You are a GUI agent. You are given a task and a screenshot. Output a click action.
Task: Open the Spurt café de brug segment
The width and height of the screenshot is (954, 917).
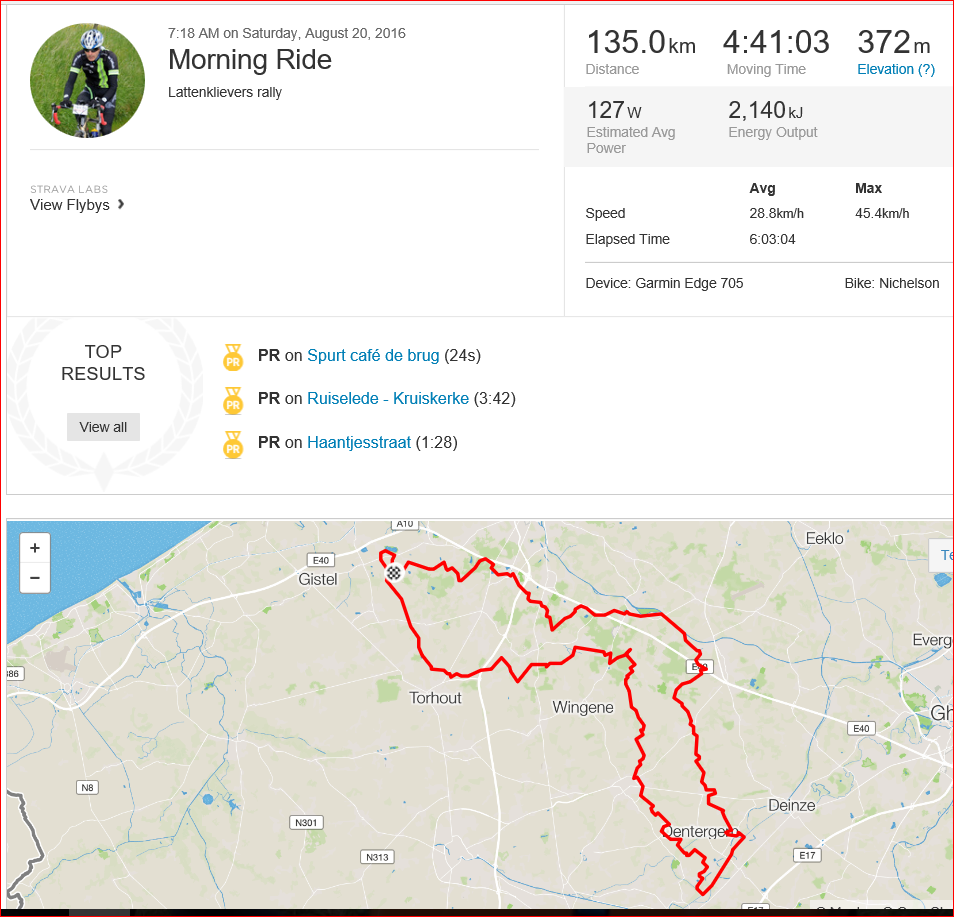pos(373,355)
